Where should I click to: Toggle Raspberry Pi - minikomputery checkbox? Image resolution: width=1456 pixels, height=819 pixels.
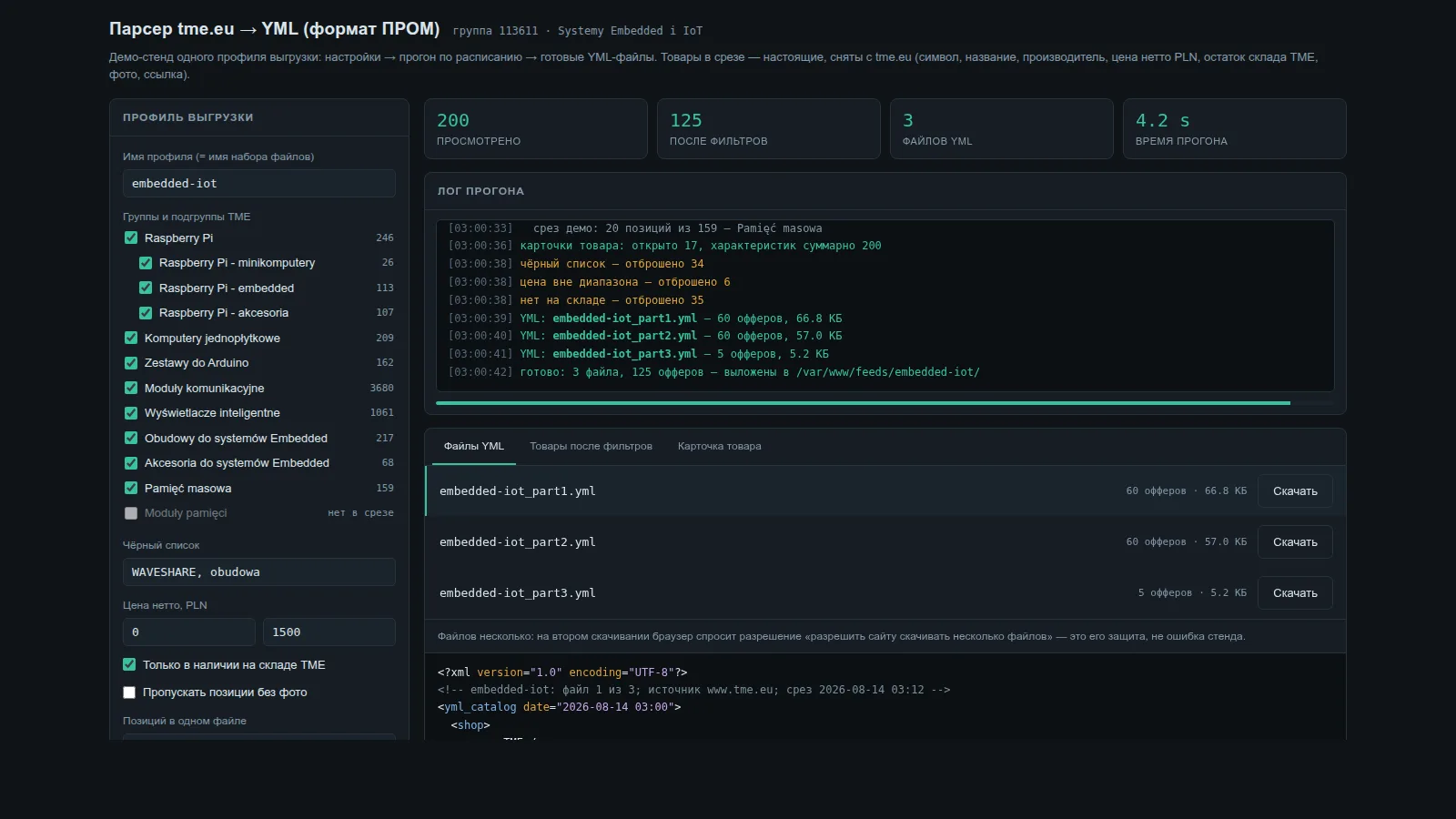coord(146,263)
